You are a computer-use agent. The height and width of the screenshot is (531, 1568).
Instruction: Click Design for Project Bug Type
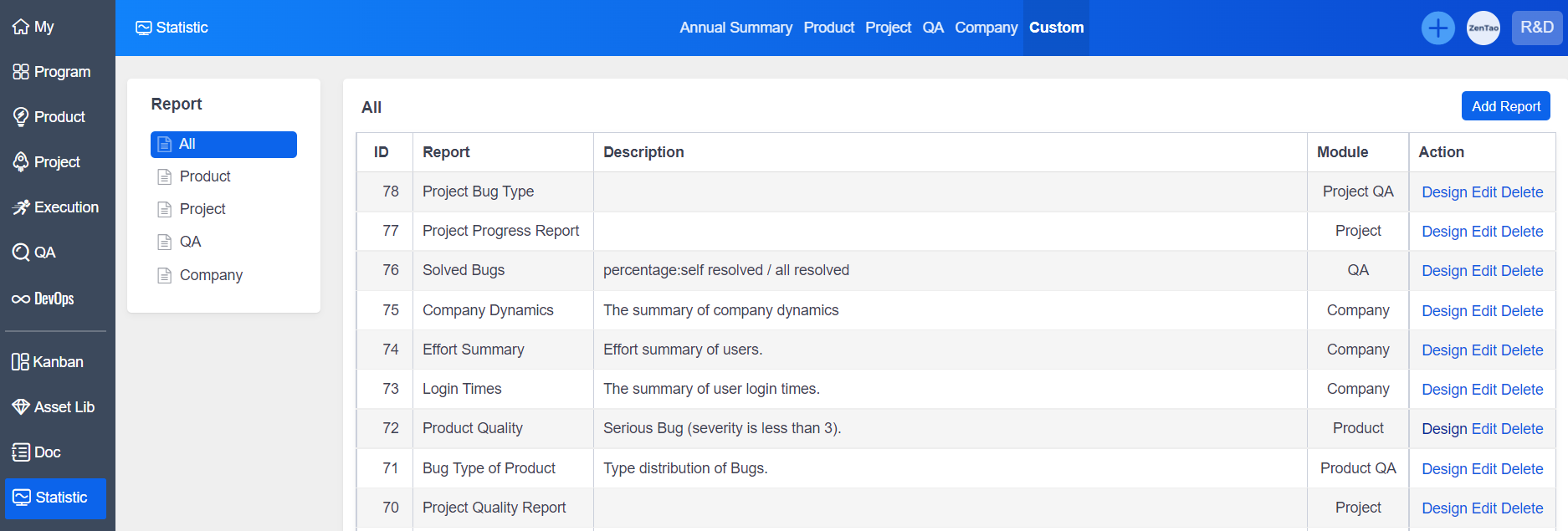[1443, 192]
